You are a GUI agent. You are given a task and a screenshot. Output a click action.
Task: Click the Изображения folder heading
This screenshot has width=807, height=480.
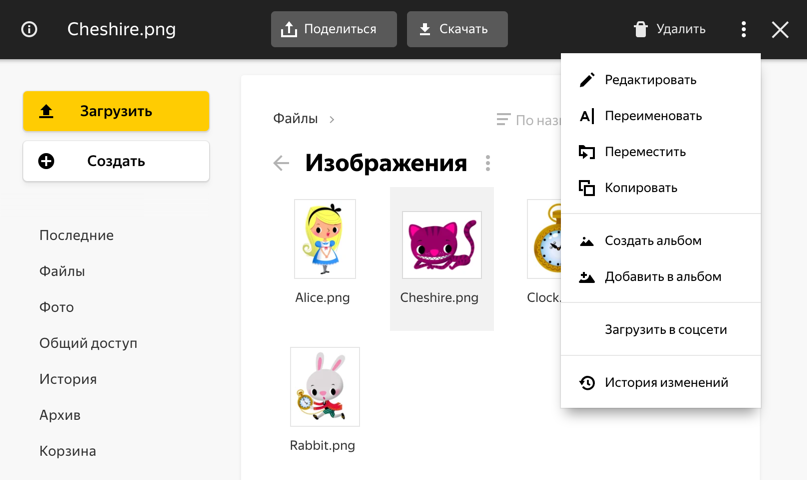coord(386,163)
